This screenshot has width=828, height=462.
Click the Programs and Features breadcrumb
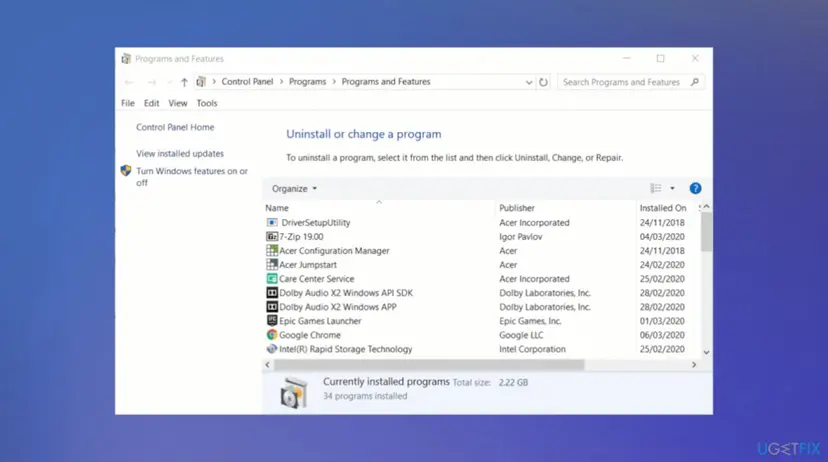[386, 82]
